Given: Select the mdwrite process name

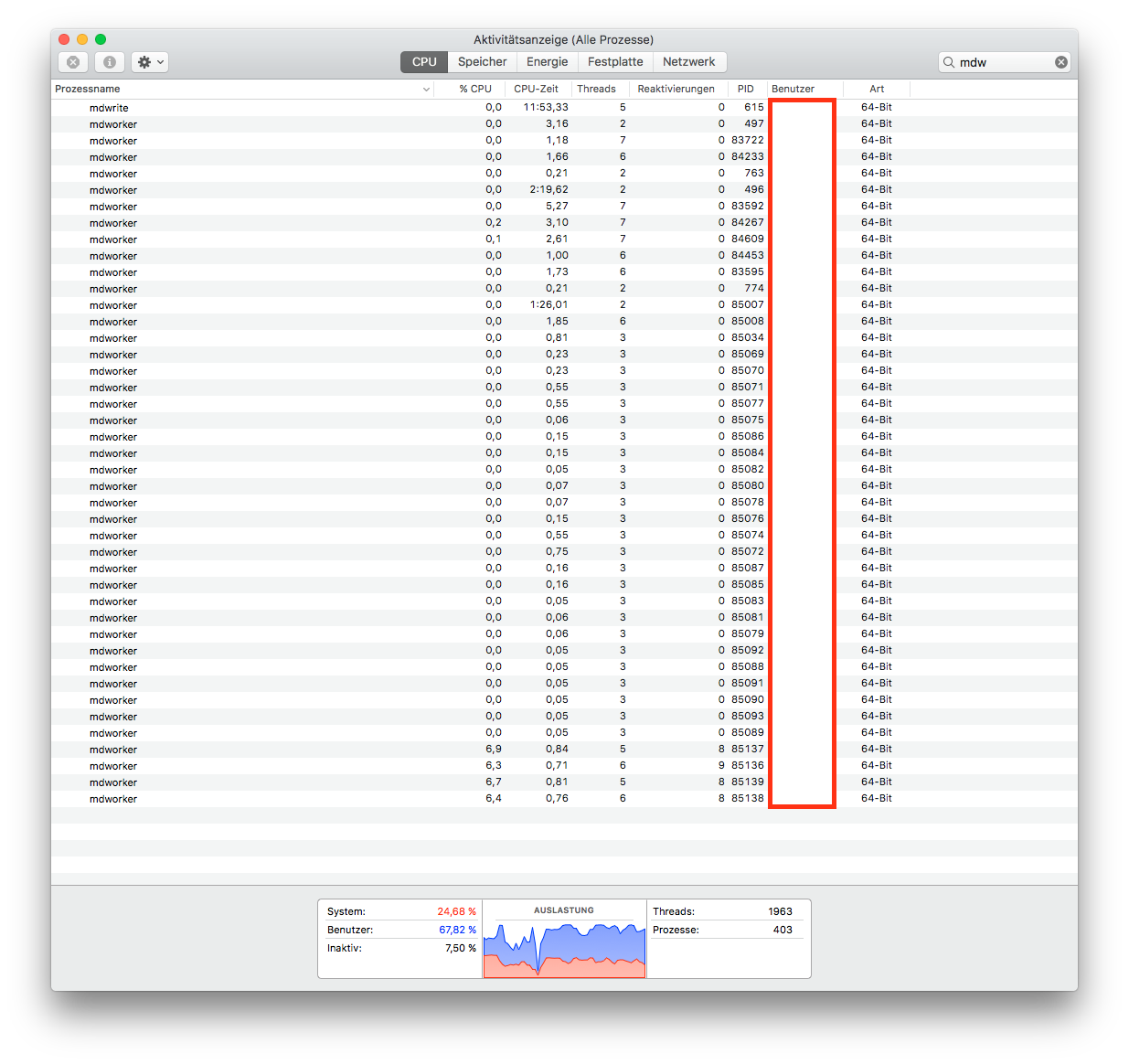Looking at the screenshot, I should (109, 108).
